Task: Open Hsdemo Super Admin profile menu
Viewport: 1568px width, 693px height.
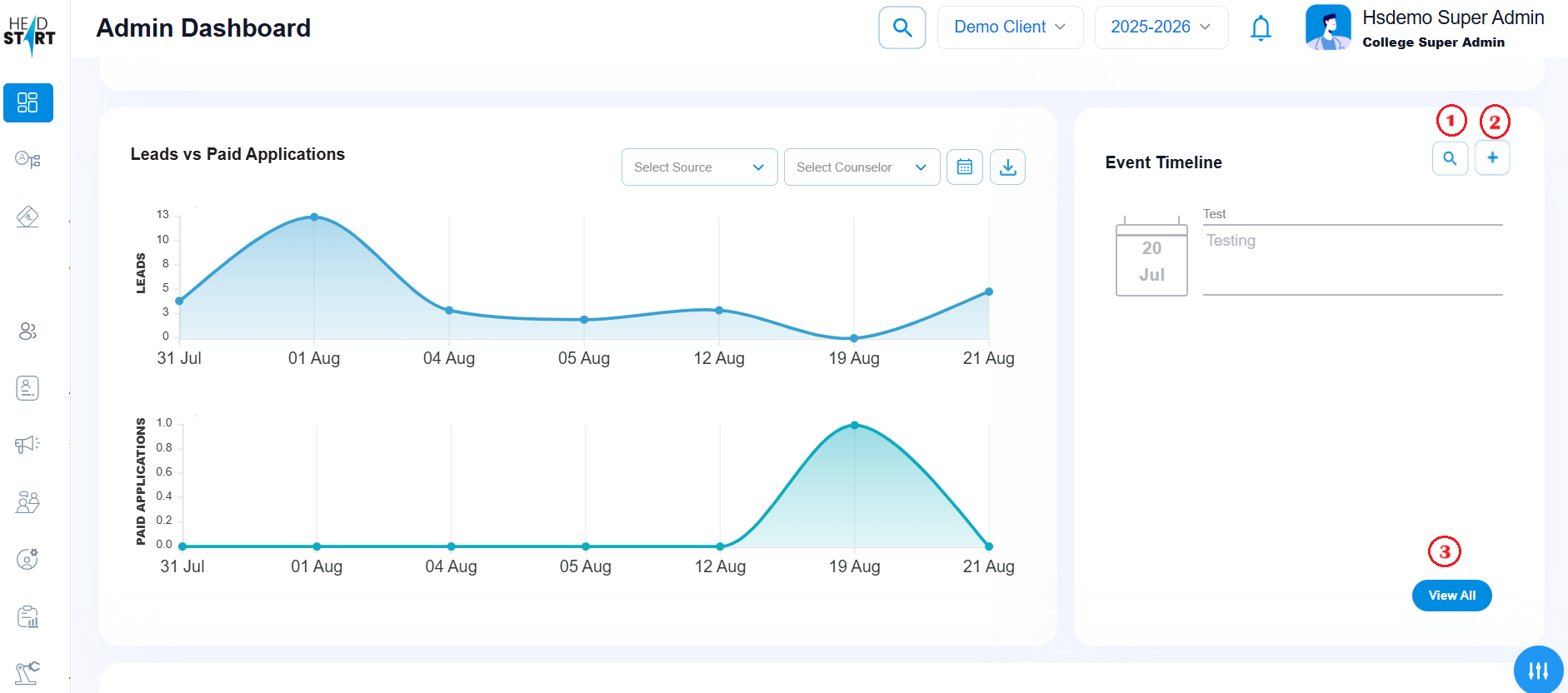Action: [x=1425, y=28]
